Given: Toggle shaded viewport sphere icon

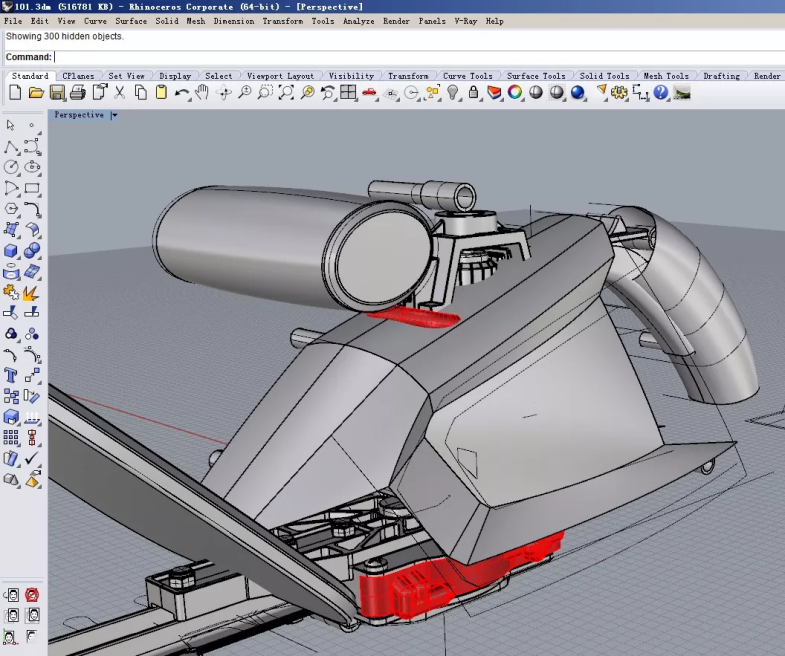Looking at the screenshot, I should click(x=536, y=93).
